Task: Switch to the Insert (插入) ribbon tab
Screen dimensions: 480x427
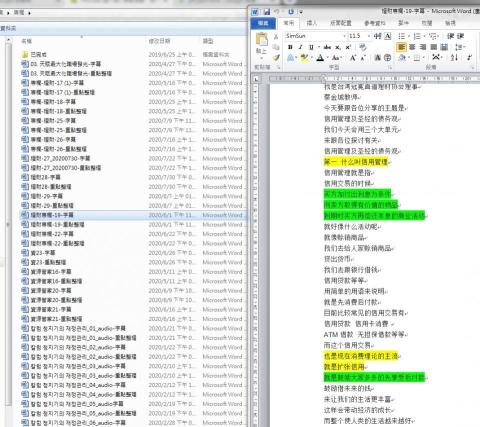Action: tap(312, 23)
